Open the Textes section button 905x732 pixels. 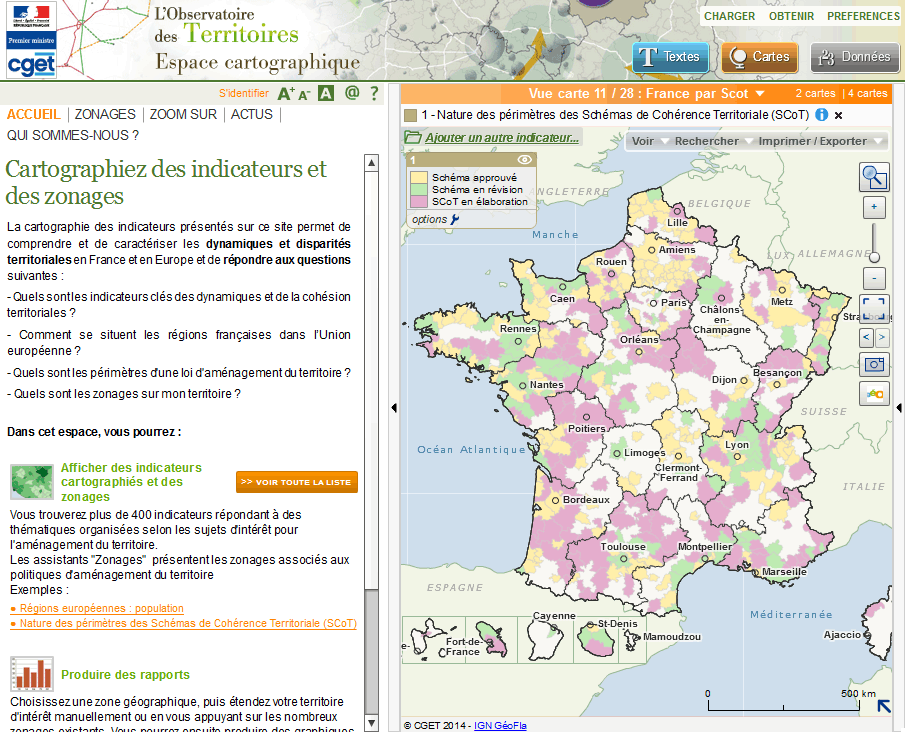(x=671, y=57)
